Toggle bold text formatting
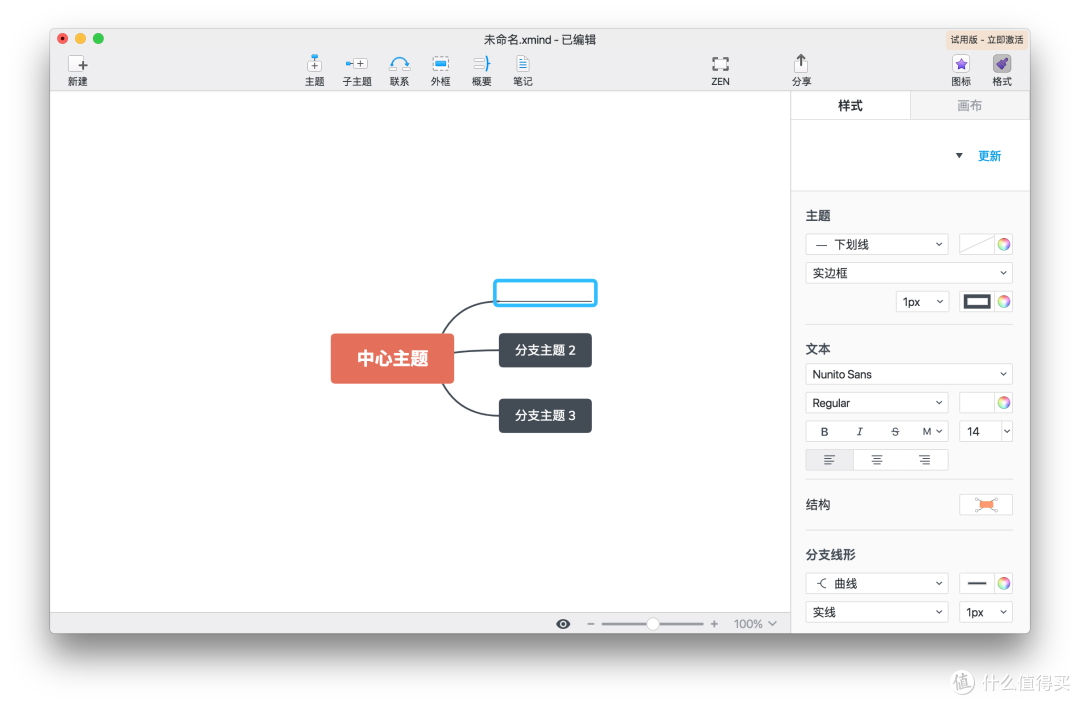The image size is (1080, 705). point(824,432)
